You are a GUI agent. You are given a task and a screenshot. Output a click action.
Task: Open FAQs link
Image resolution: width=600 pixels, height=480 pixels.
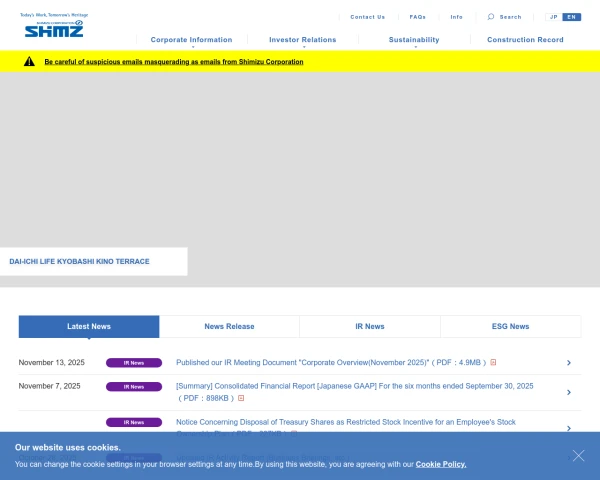[417, 17]
